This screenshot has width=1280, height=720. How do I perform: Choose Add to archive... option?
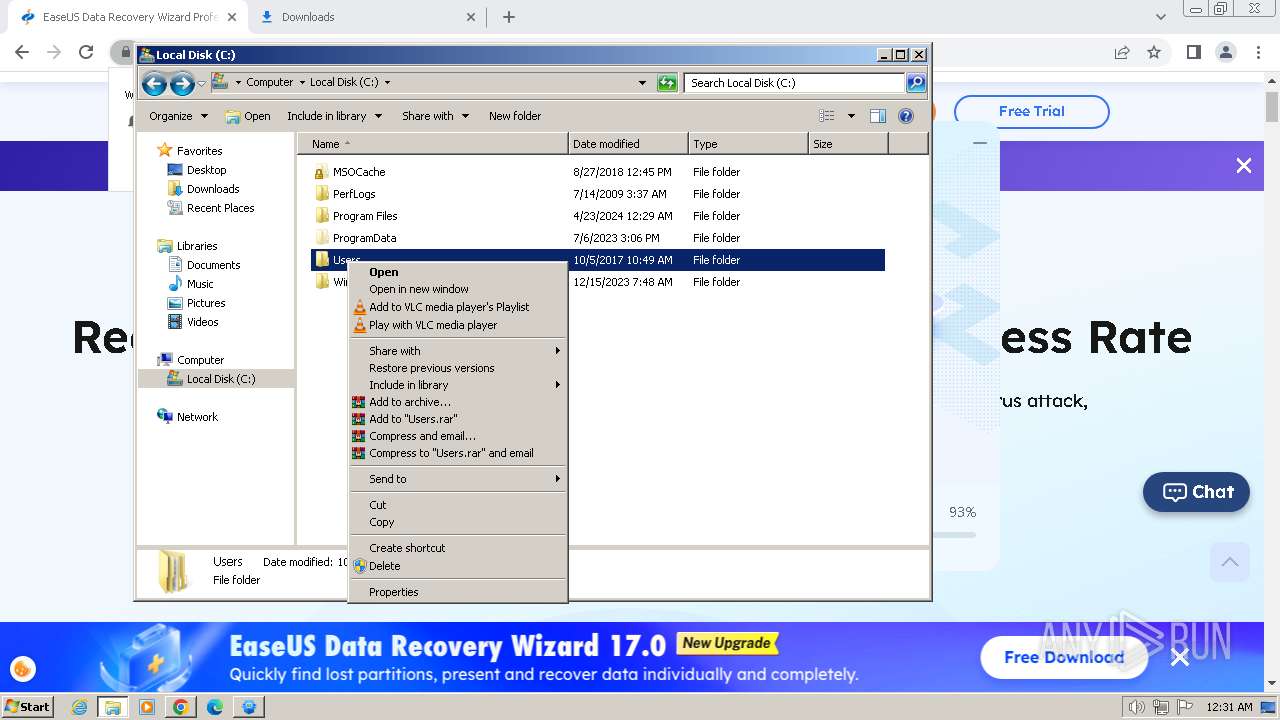(458, 402)
